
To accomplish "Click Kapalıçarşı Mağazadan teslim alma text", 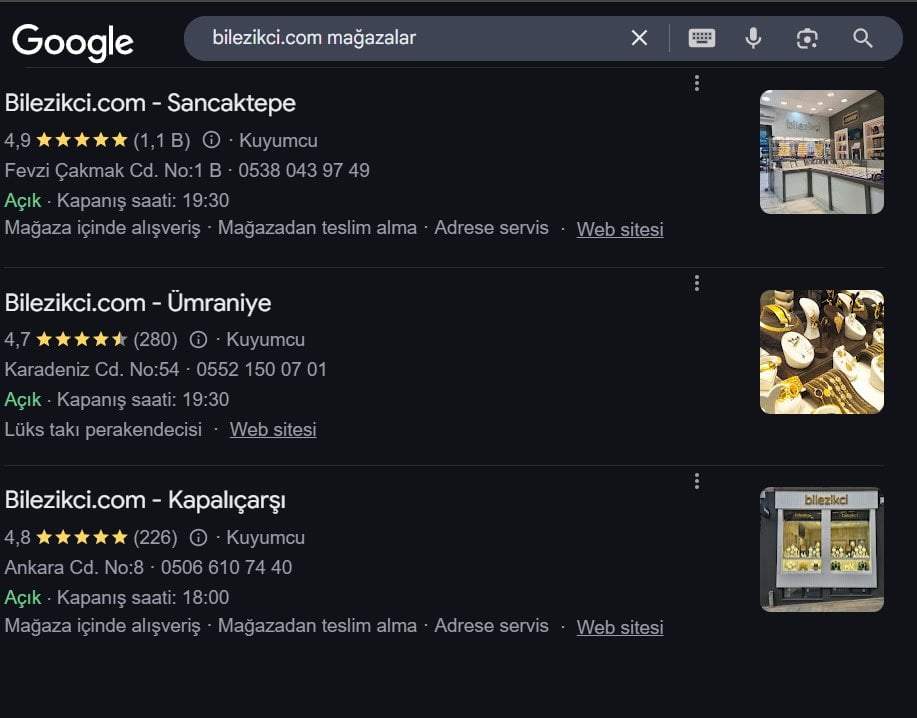I will [318, 626].
